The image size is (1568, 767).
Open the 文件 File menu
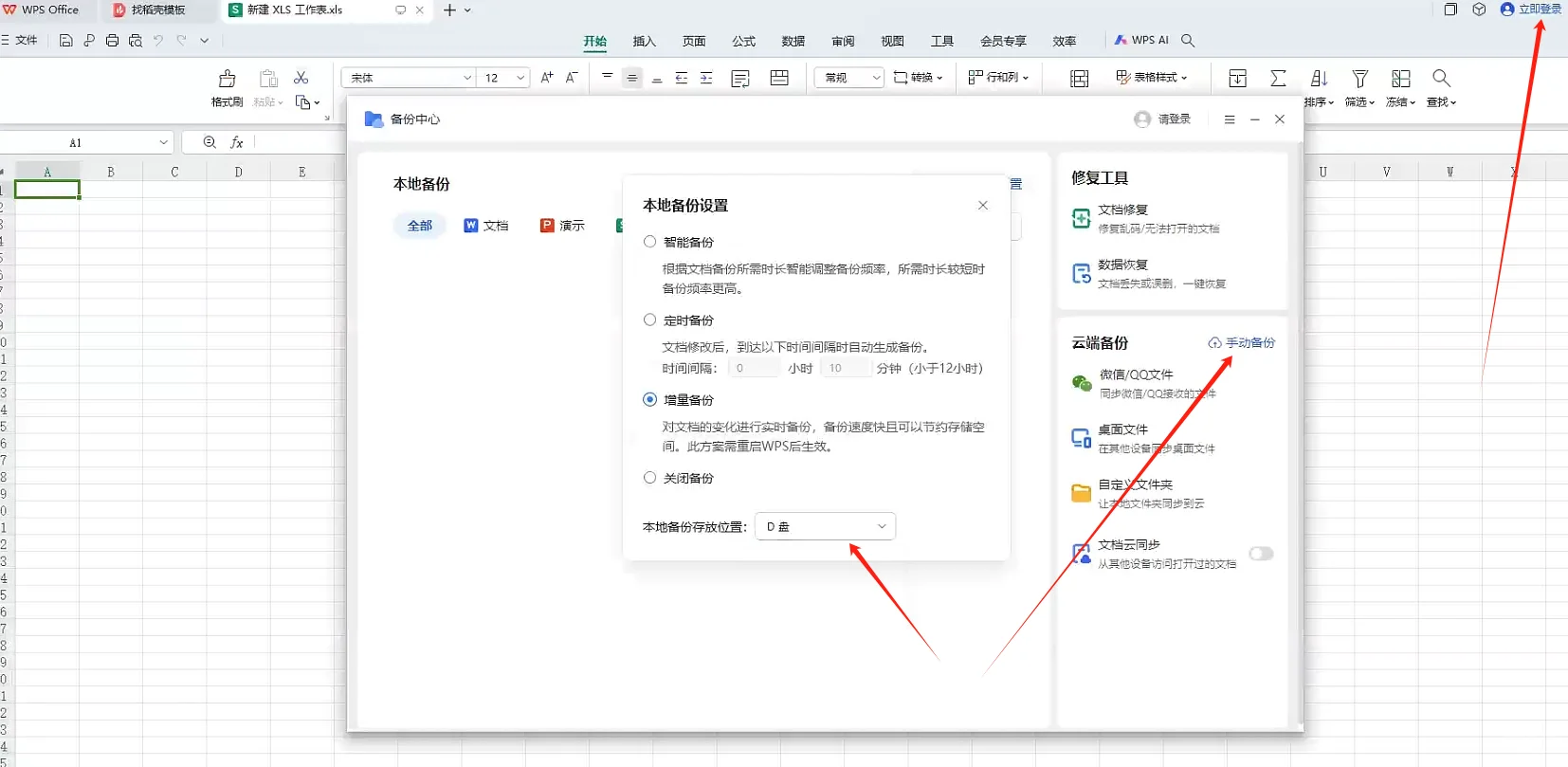(x=20, y=40)
